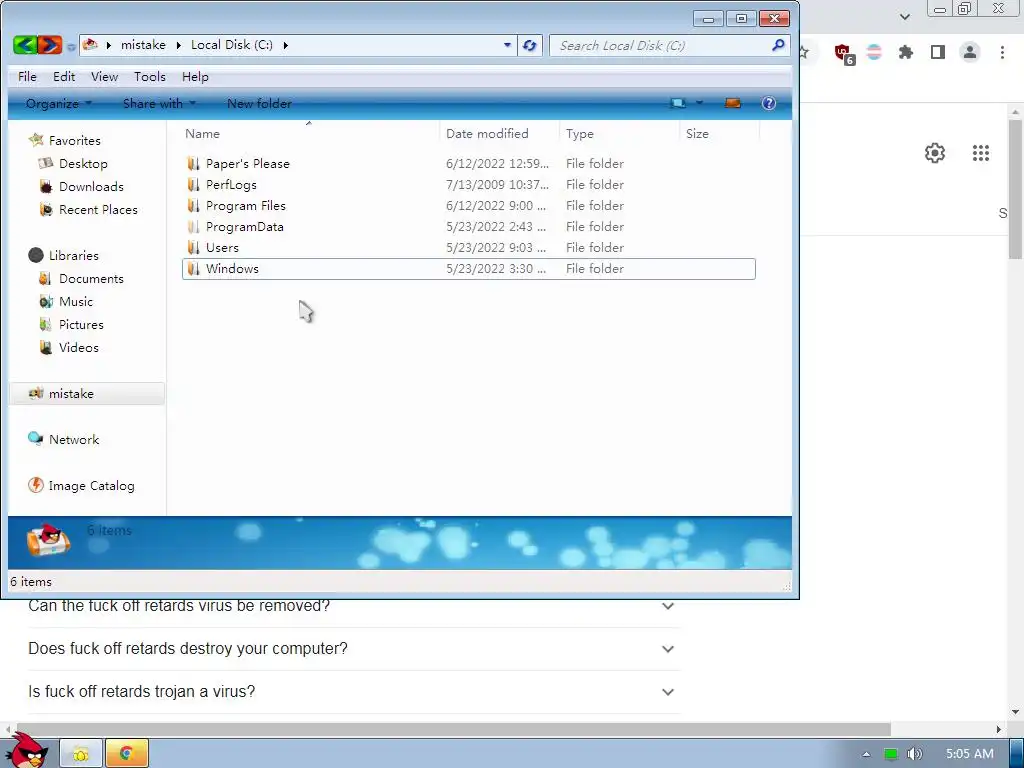Open Google settings gear in Chrome
This screenshot has height=768, width=1024.
[935, 153]
